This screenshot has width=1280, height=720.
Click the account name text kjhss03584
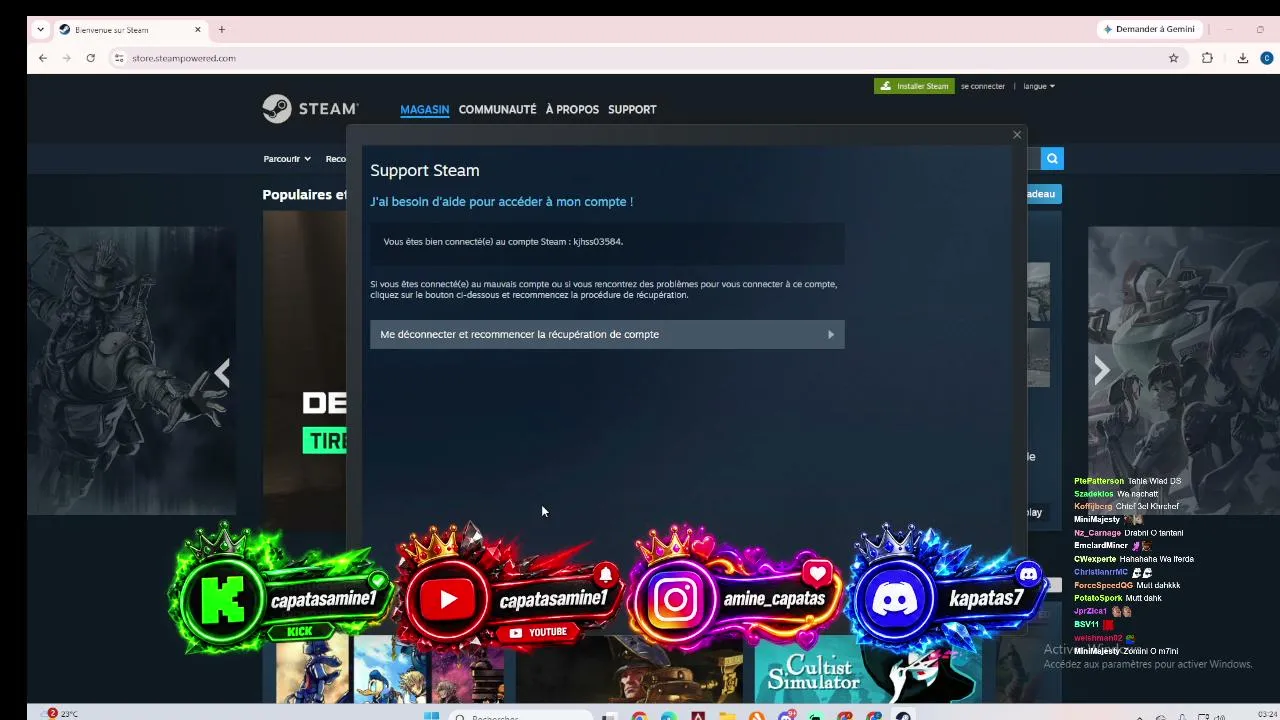(x=598, y=241)
